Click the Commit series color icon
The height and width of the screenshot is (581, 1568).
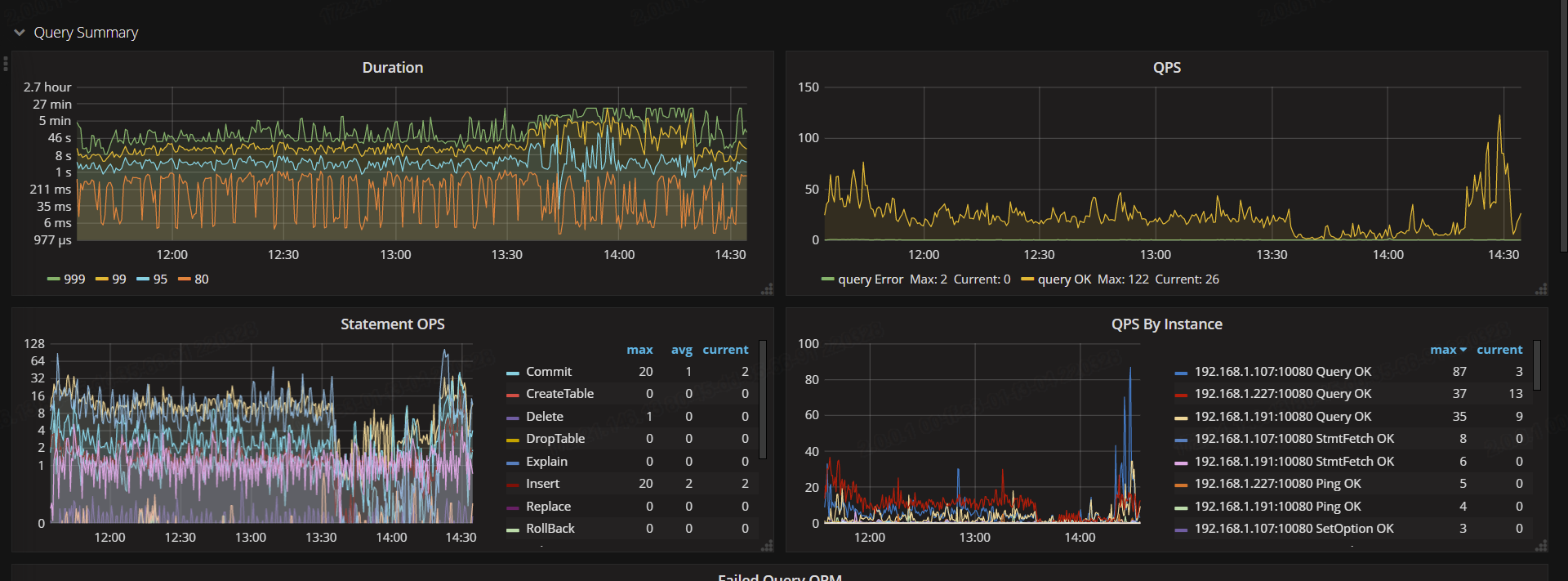513,373
